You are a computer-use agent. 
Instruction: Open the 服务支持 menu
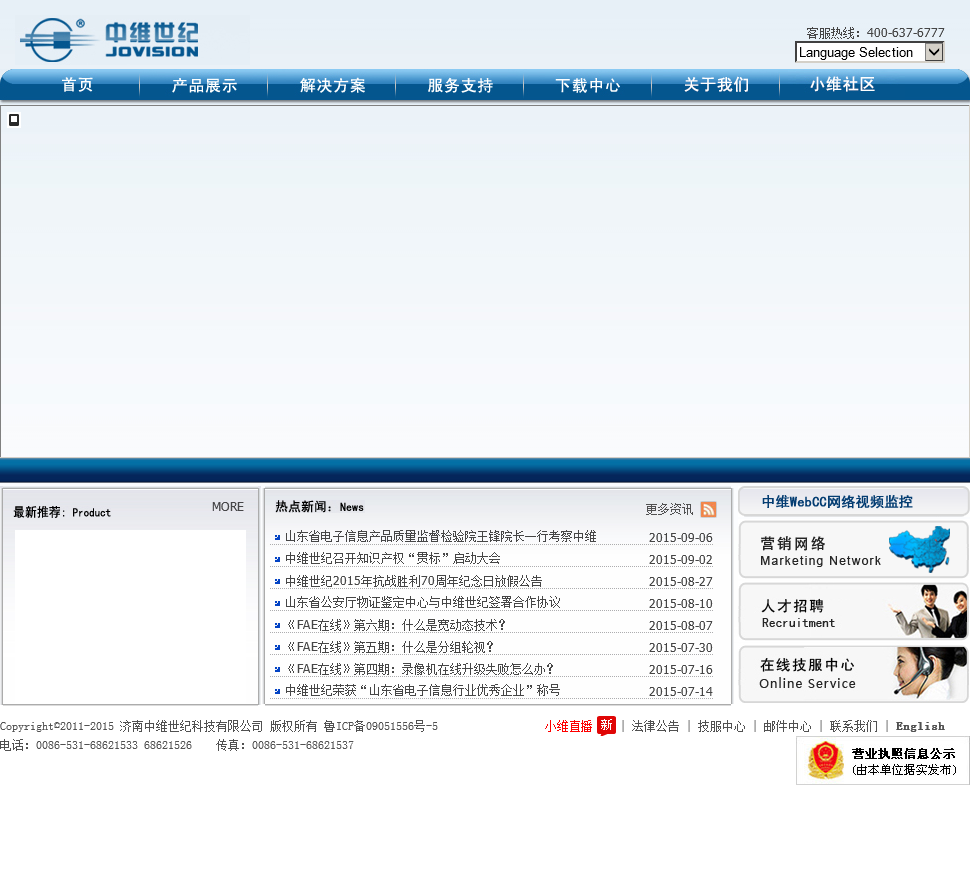click(x=460, y=85)
